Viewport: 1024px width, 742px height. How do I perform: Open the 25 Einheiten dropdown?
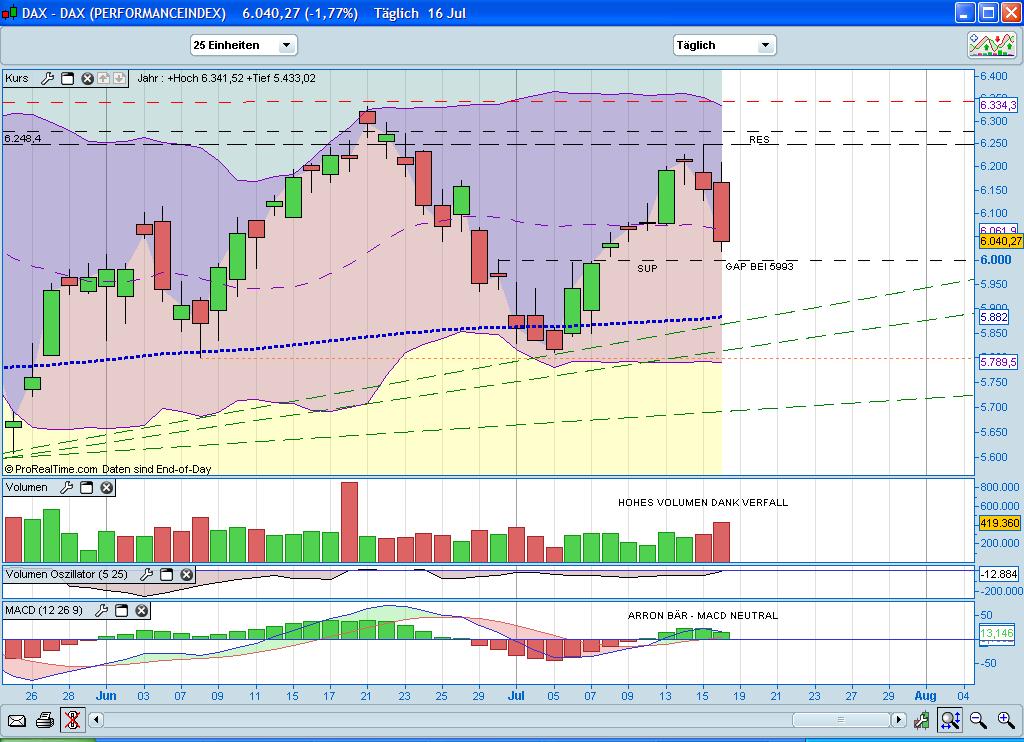coord(242,45)
